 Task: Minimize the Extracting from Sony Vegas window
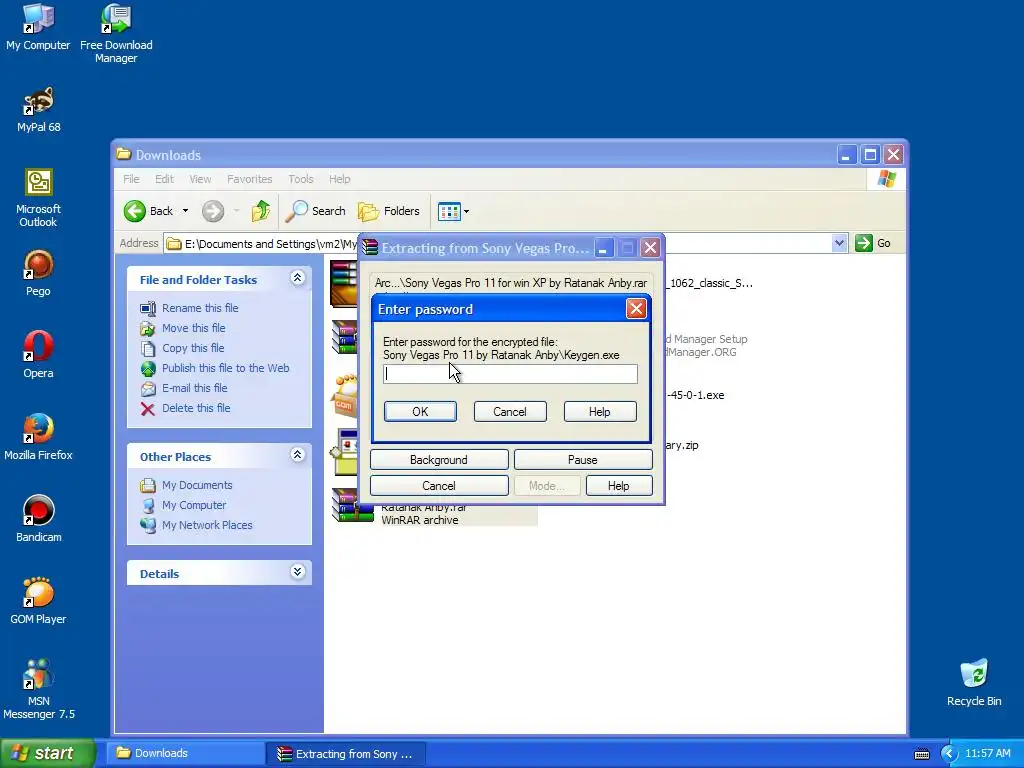(x=603, y=248)
